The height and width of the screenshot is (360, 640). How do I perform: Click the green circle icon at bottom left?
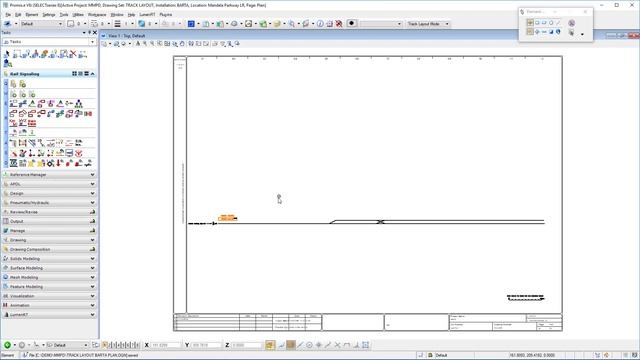click(7, 345)
